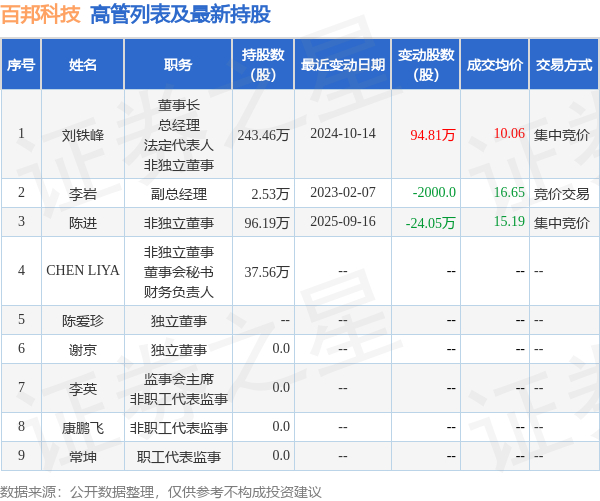
Task: Click the date 2024-10-14
Action: (x=343, y=134)
